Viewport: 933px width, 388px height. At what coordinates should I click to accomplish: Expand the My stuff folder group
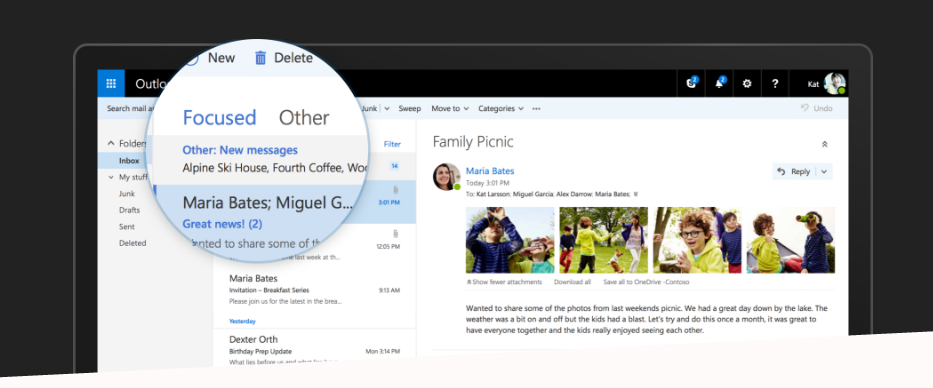111,177
